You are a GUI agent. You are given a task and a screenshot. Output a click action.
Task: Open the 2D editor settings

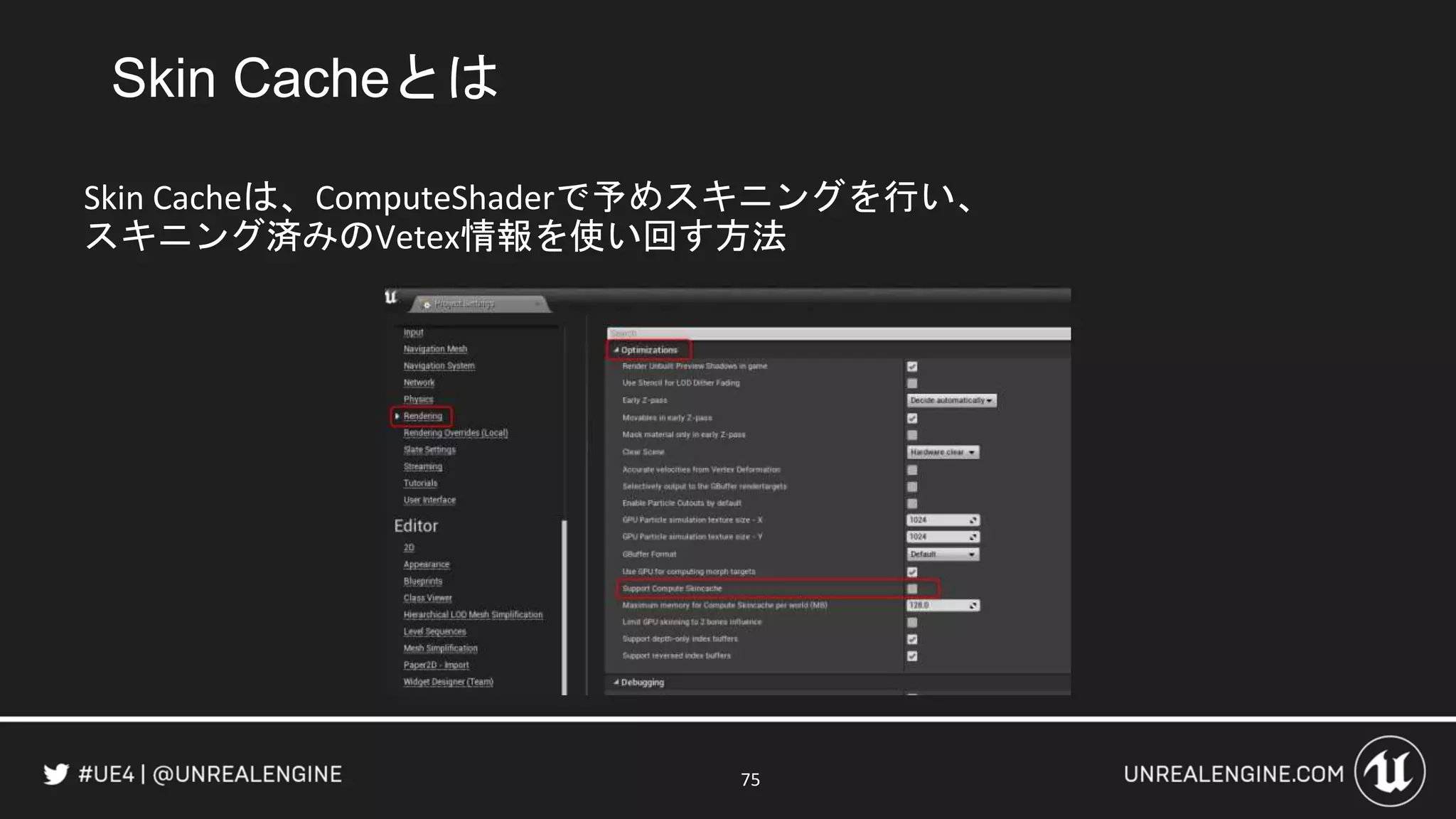click(x=409, y=547)
